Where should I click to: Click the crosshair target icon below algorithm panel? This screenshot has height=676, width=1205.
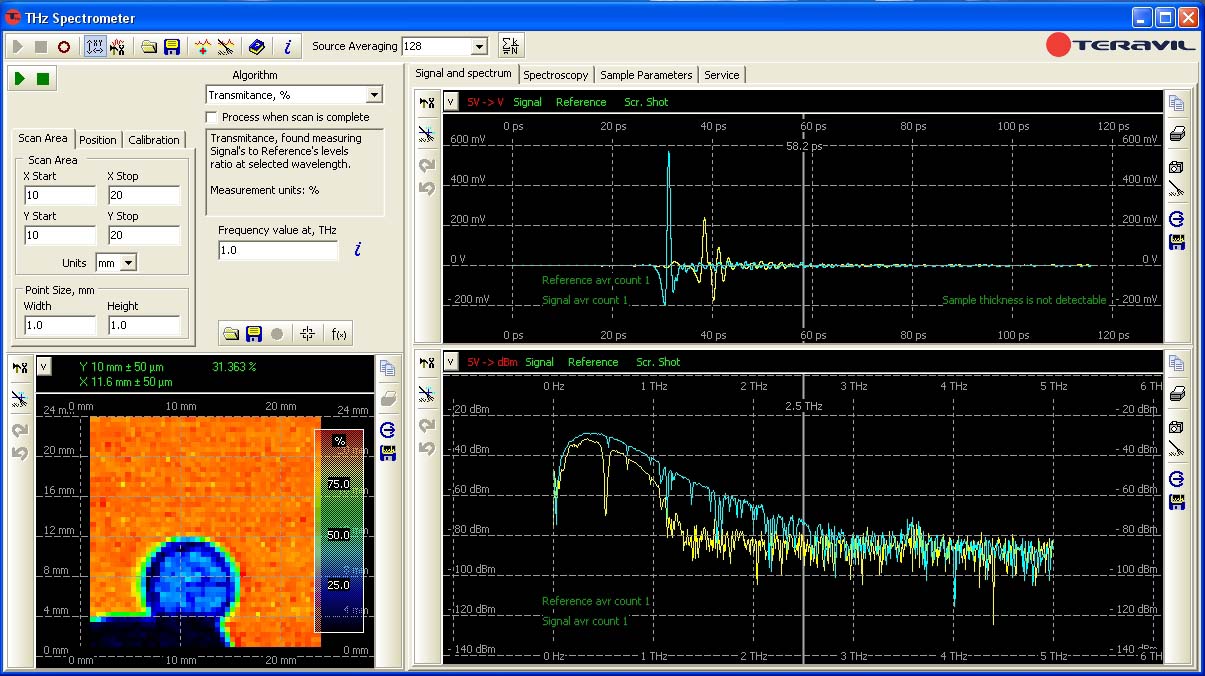coord(307,334)
